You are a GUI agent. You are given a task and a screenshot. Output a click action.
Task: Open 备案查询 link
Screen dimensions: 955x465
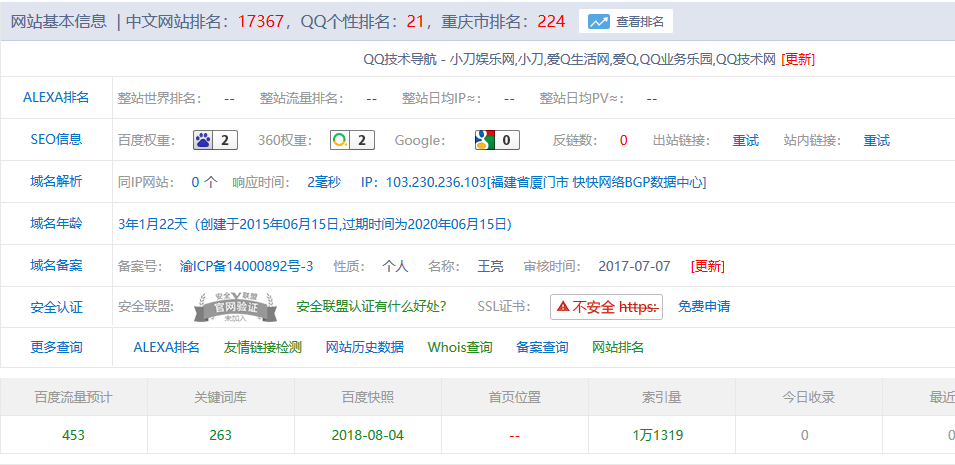[x=542, y=347]
